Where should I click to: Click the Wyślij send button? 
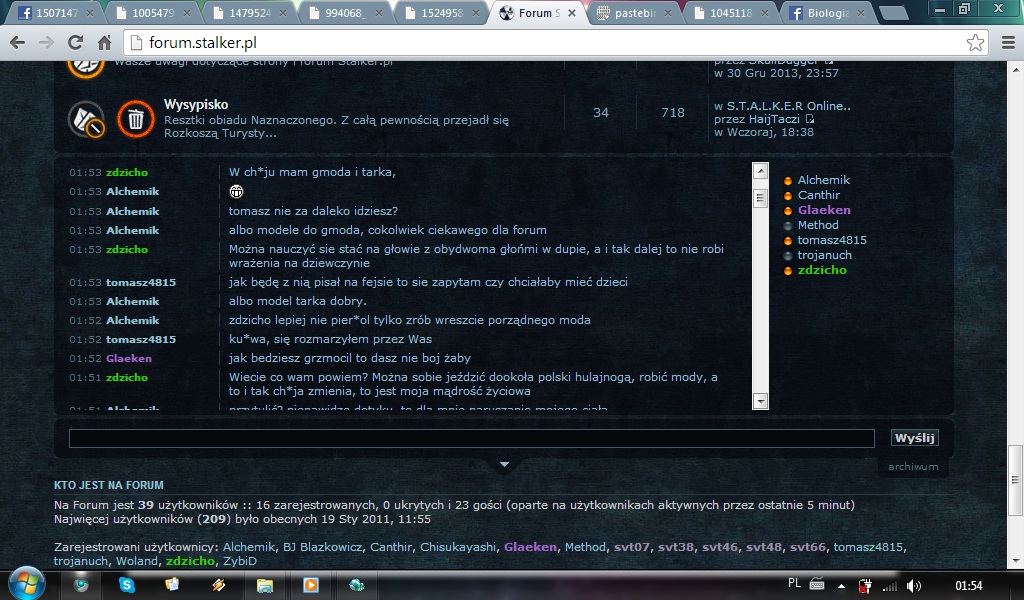(914, 438)
